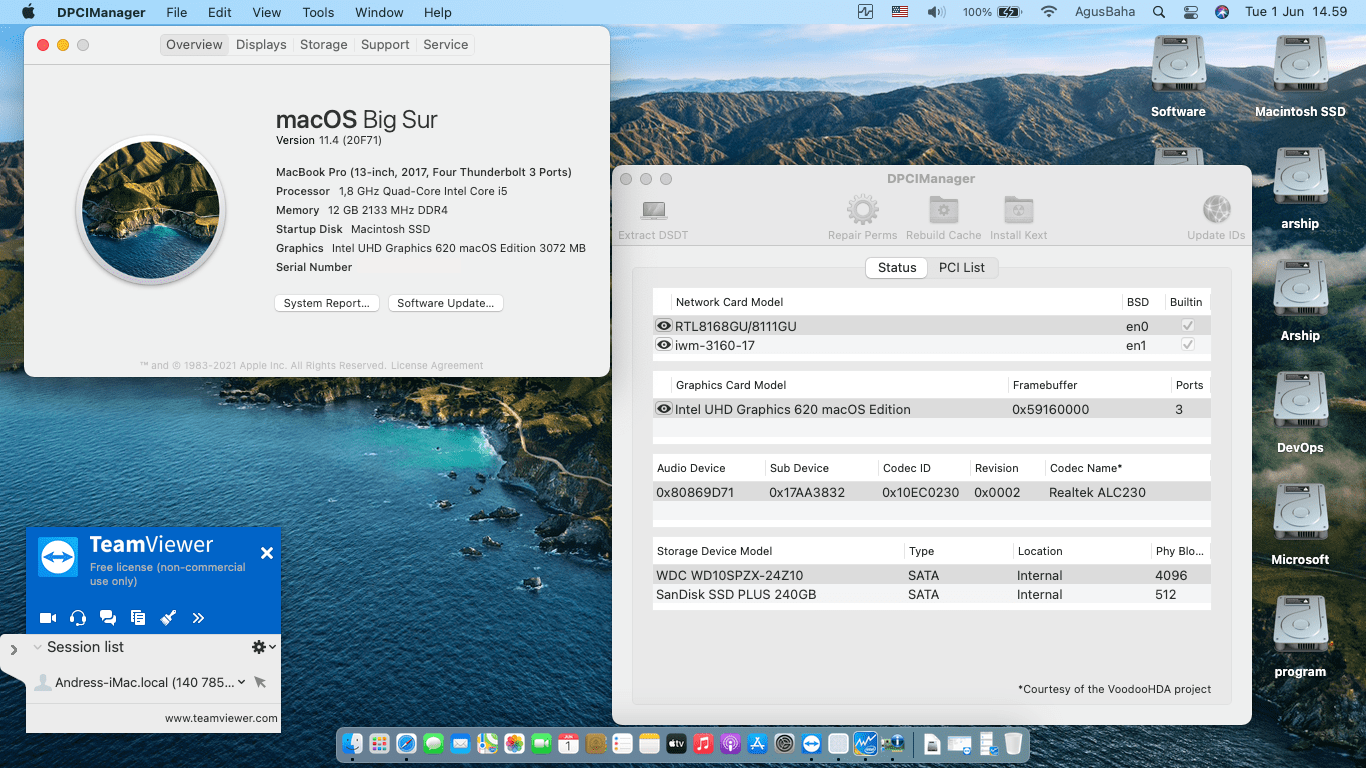Open TeamViewer file box icon
The height and width of the screenshot is (768, 1366).
138,618
